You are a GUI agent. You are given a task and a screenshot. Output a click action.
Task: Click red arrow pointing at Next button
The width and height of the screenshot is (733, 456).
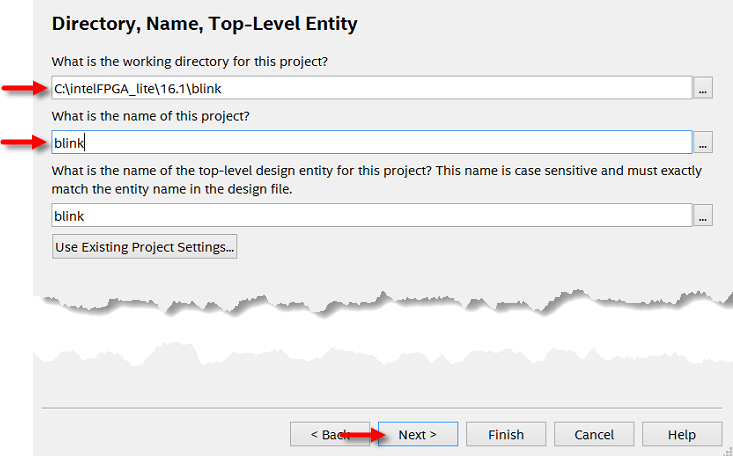click(366, 434)
